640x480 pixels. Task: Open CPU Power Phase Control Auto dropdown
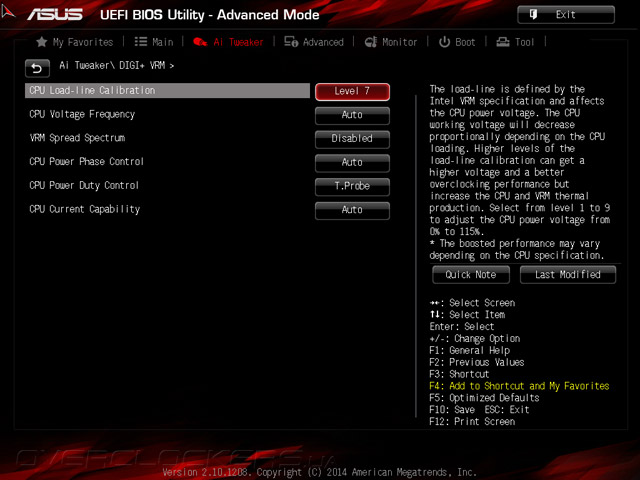[x=352, y=163]
